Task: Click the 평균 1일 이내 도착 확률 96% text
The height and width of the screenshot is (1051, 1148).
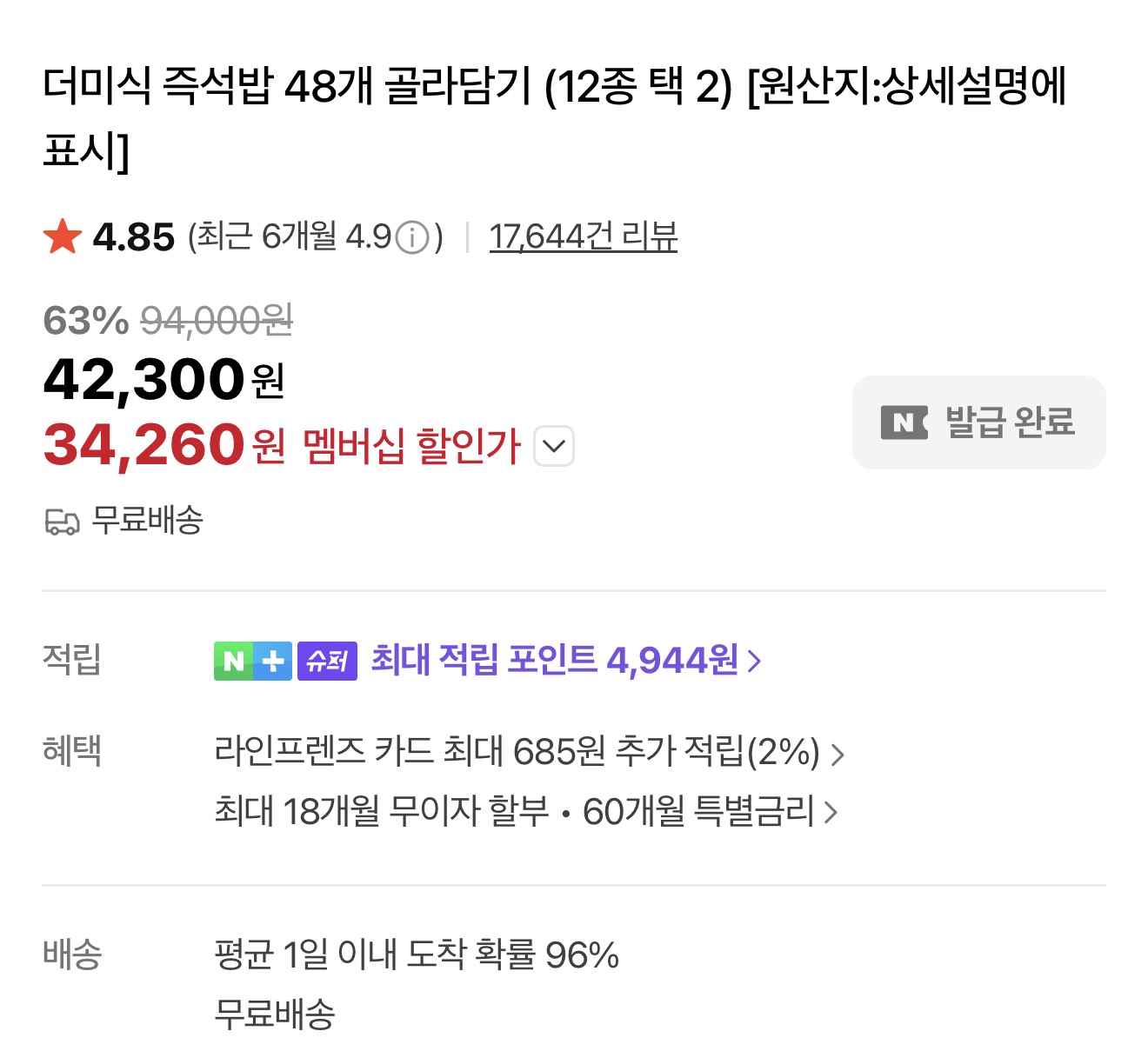Action: point(417,955)
